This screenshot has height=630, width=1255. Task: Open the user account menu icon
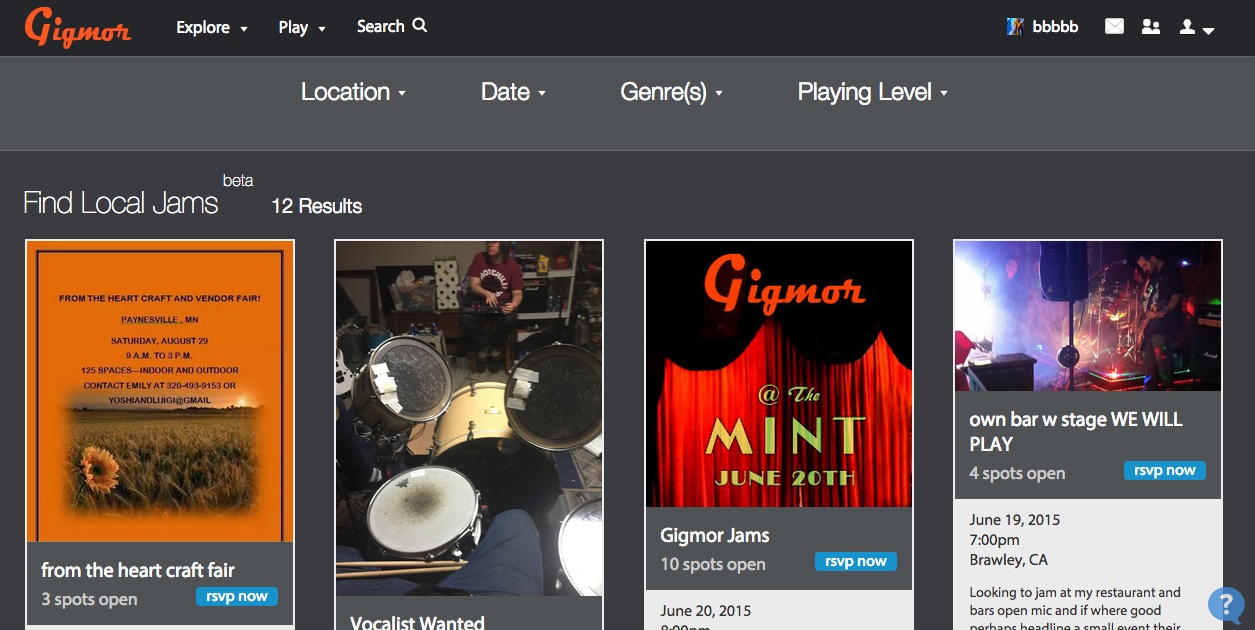1196,28
